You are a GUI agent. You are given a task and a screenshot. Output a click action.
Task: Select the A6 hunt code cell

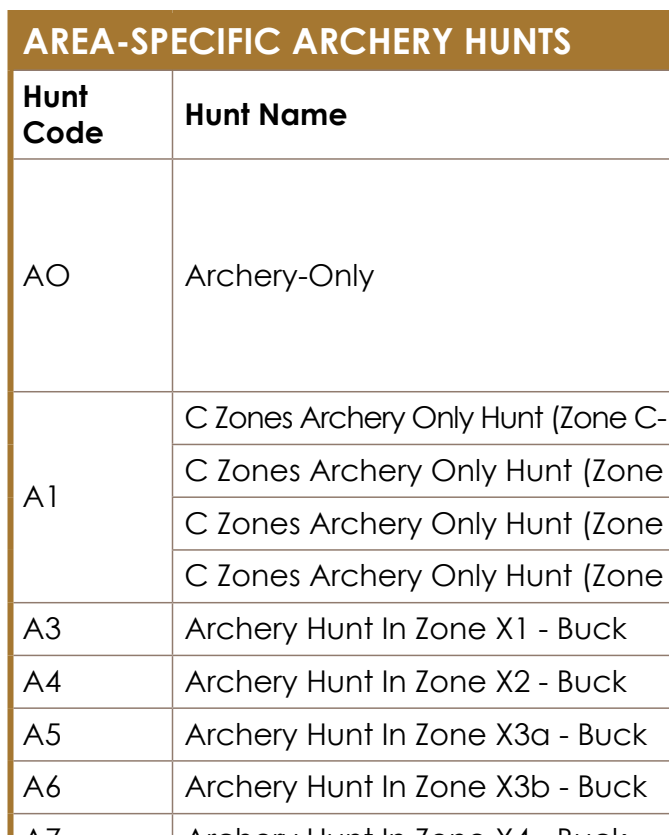pos(93,787)
